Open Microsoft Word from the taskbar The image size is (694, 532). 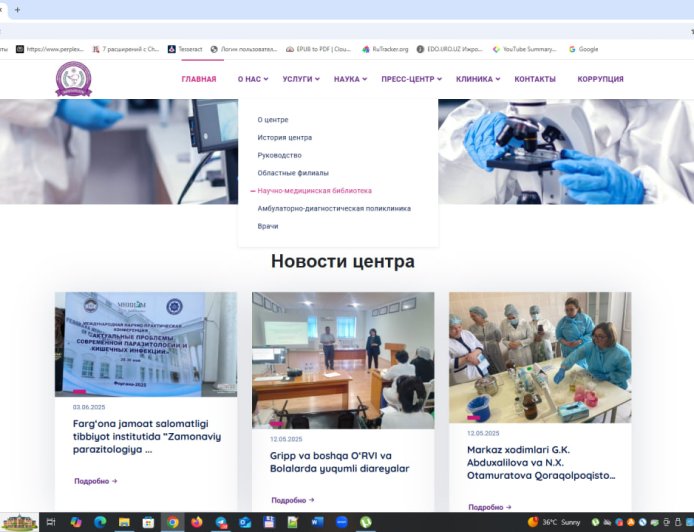pyautogui.click(x=317, y=522)
